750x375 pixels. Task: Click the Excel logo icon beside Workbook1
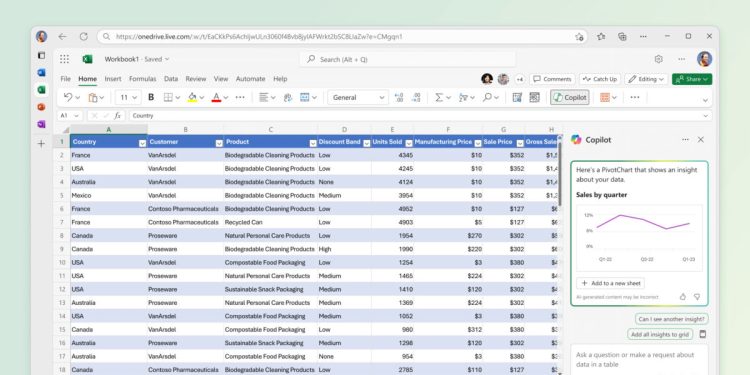click(x=88, y=59)
